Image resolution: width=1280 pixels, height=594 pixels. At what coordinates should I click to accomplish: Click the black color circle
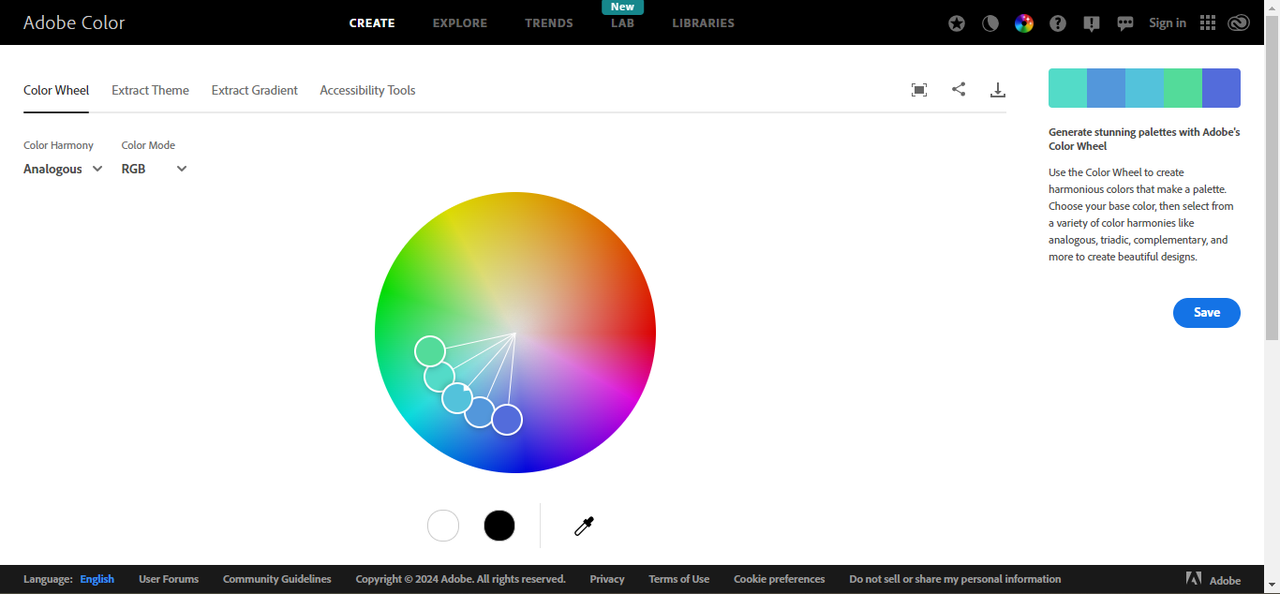[x=499, y=525]
